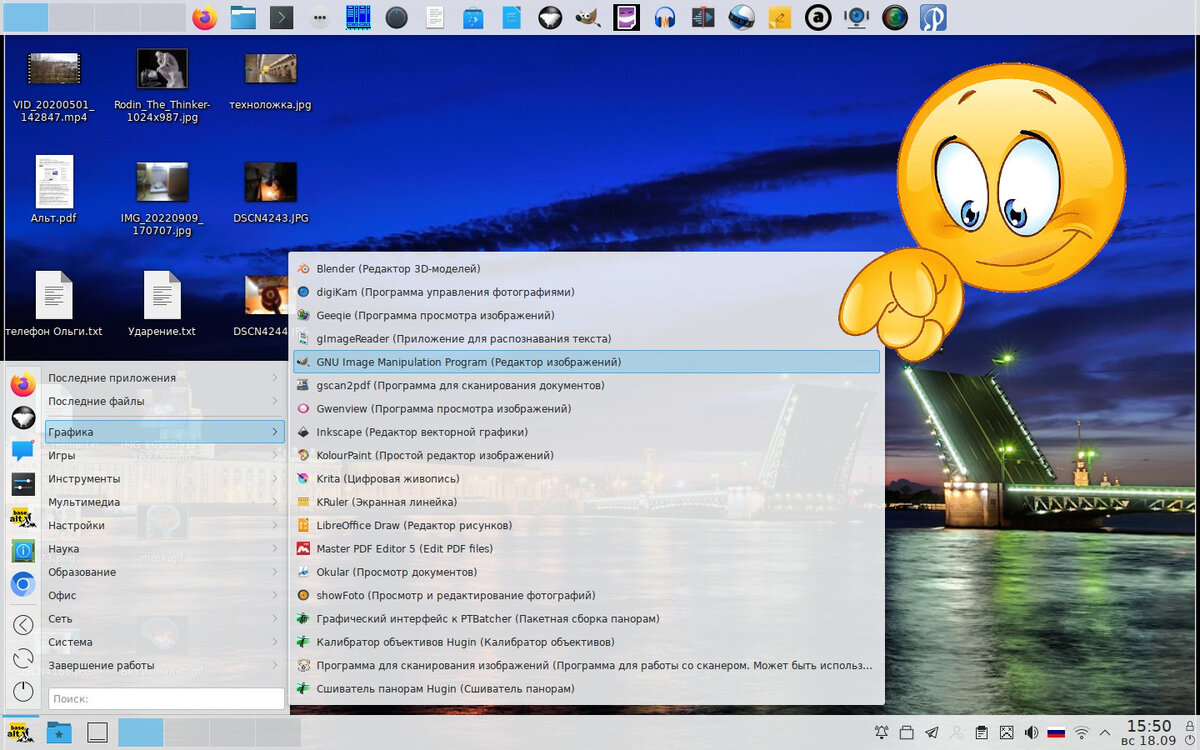Expand hidden tray icons with the up arrow

1105,733
